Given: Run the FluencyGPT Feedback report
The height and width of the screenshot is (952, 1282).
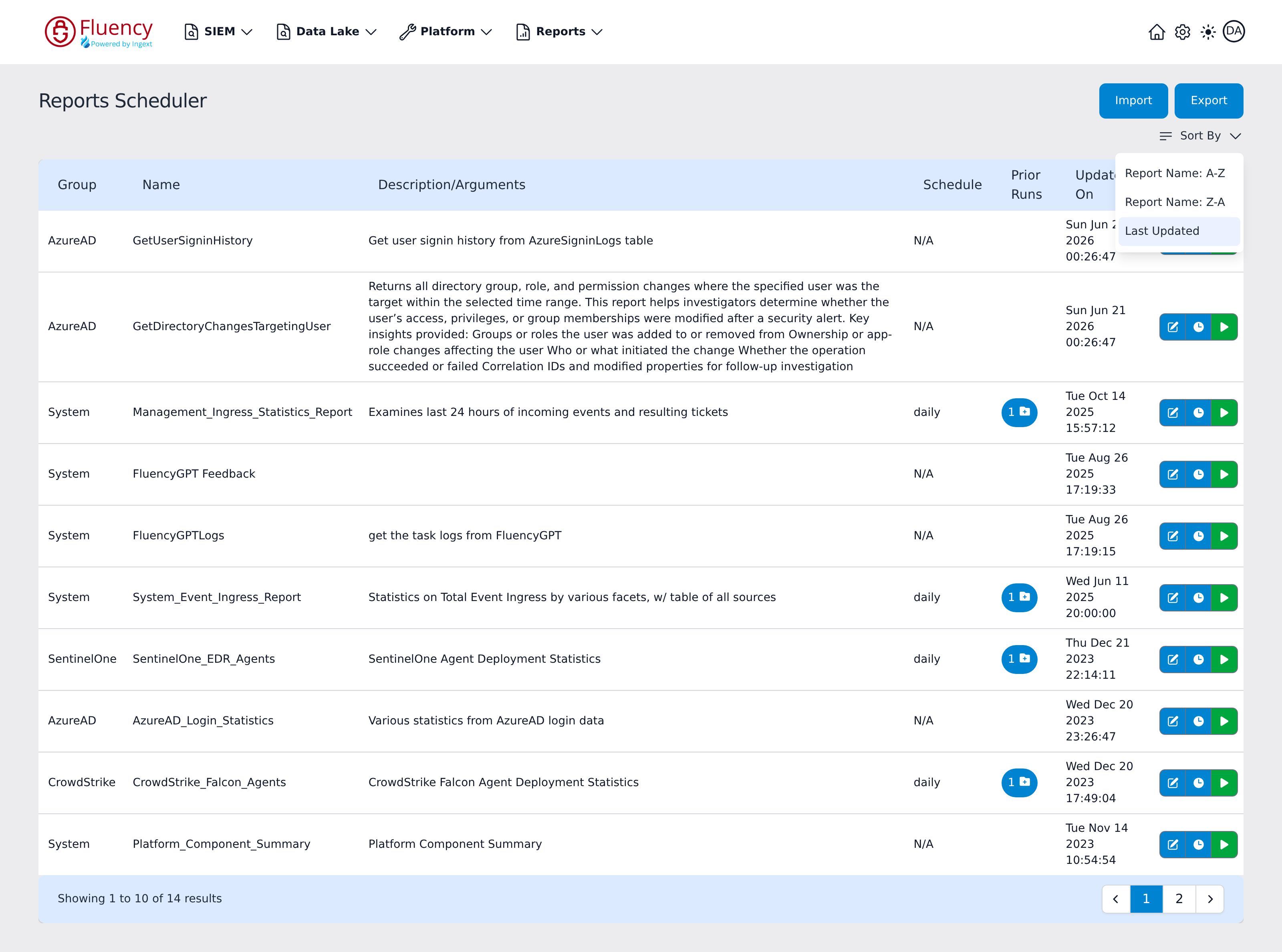Looking at the screenshot, I should click(x=1224, y=474).
